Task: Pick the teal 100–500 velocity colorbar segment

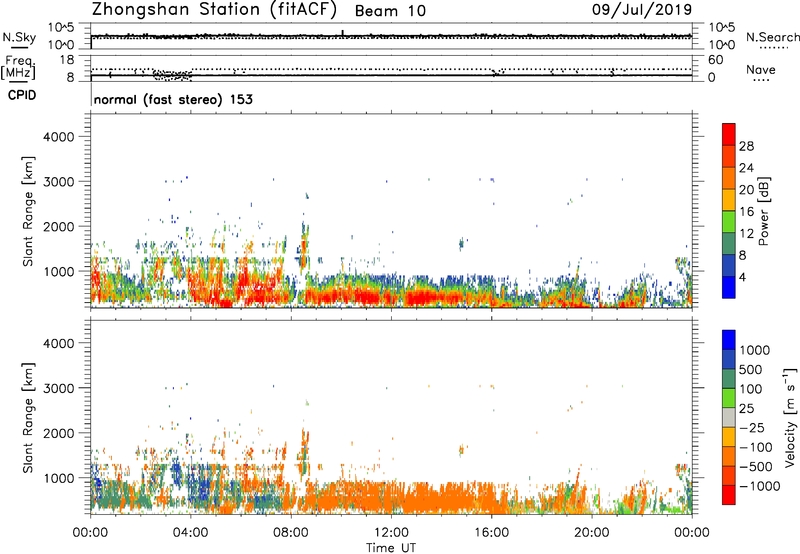Action: [729, 379]
